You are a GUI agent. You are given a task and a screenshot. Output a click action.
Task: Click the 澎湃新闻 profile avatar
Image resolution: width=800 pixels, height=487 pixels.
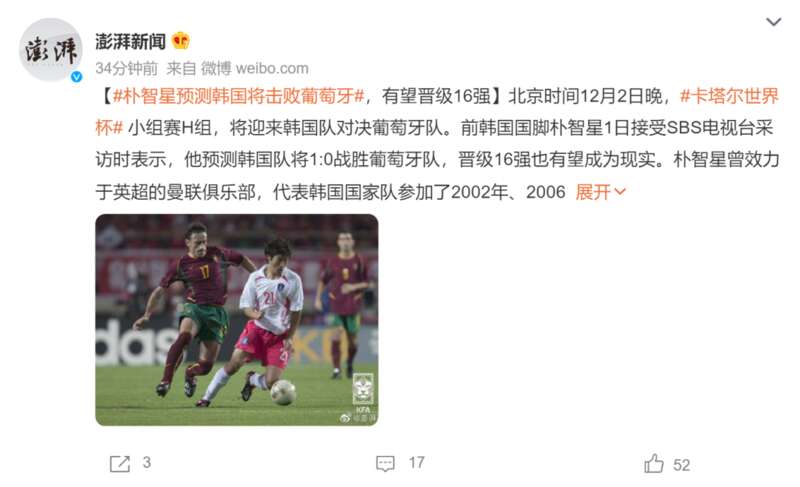pyautogui.click(x=51, y=49)
